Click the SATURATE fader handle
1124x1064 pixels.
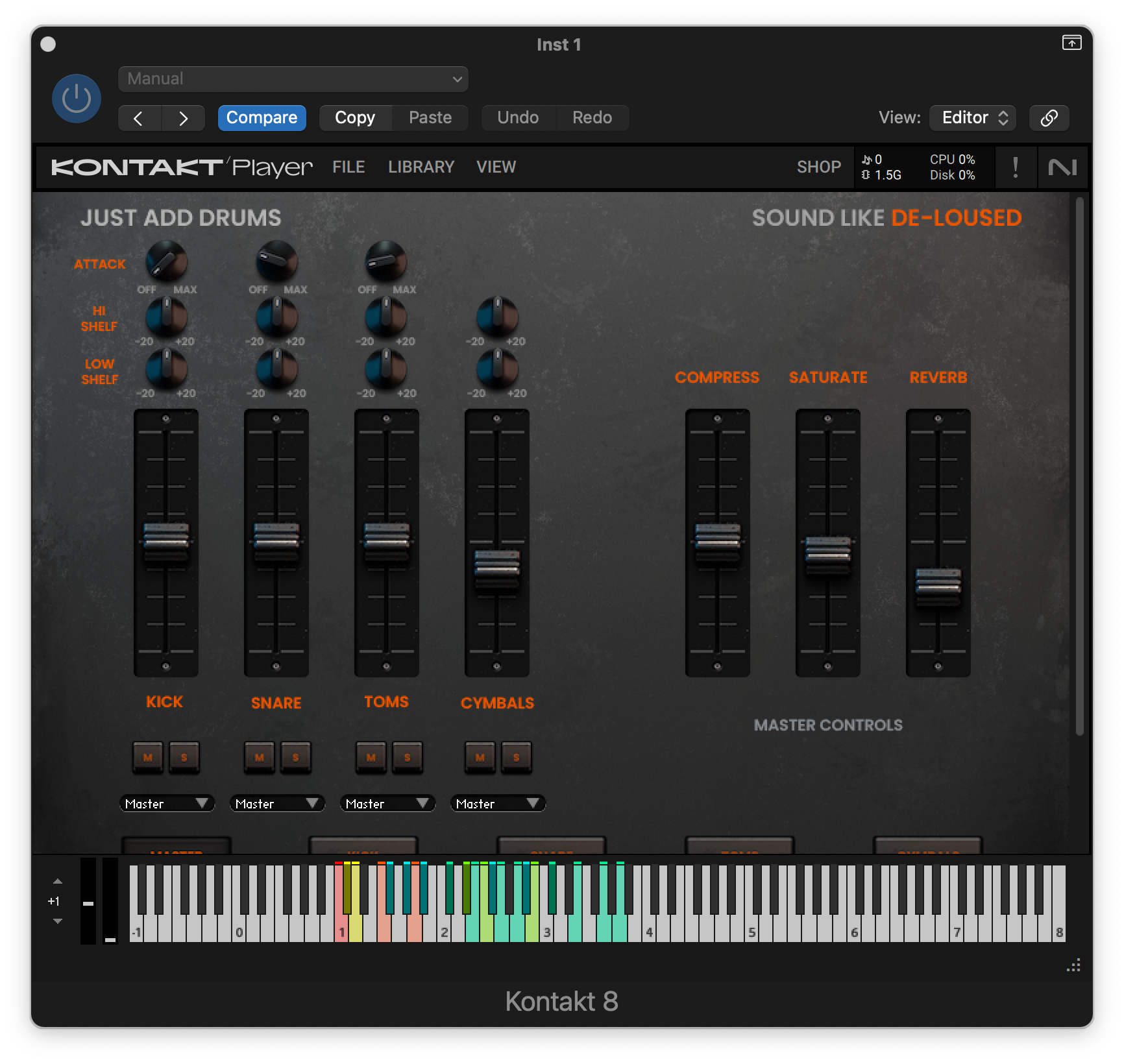(x=828, y=554)
